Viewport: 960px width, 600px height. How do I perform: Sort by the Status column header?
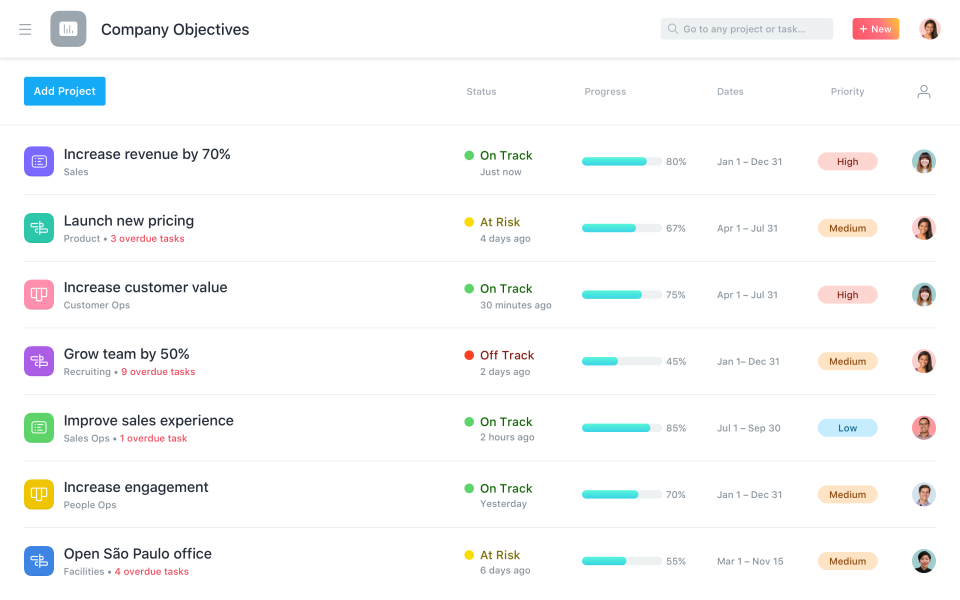tap(481, 92)
